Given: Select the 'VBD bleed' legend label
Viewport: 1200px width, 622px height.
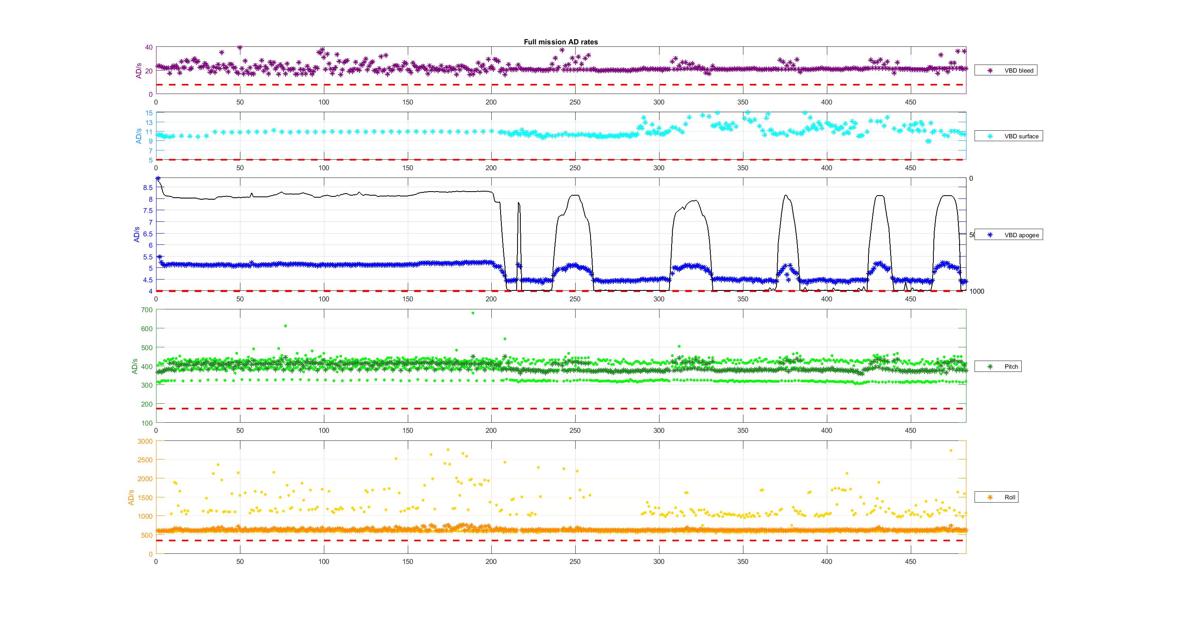Looking at the screenshot, I should (1020, 71).
